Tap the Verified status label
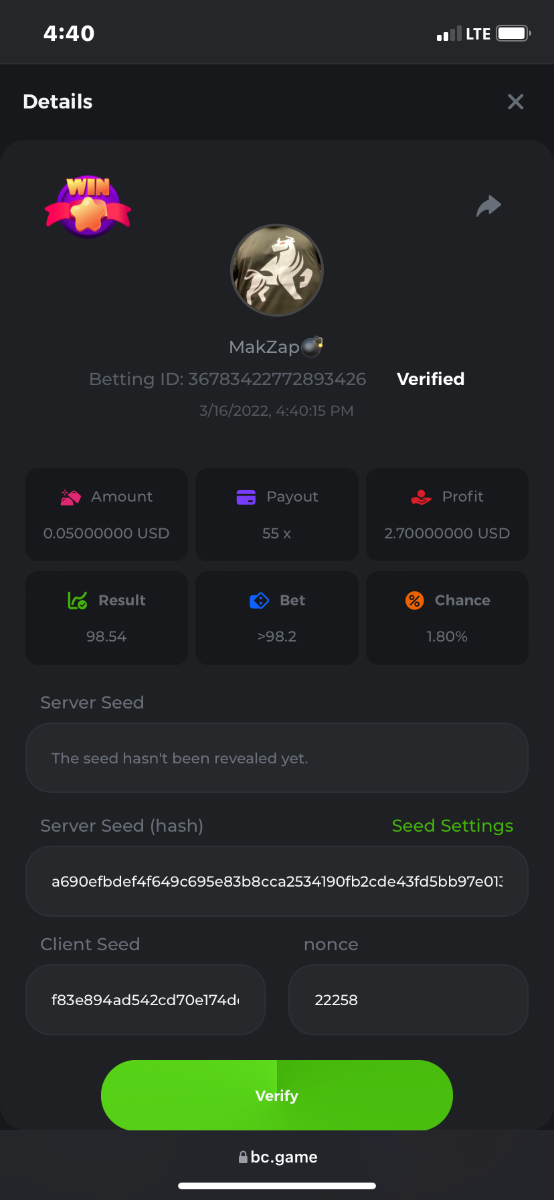 [x=431, y=379]
